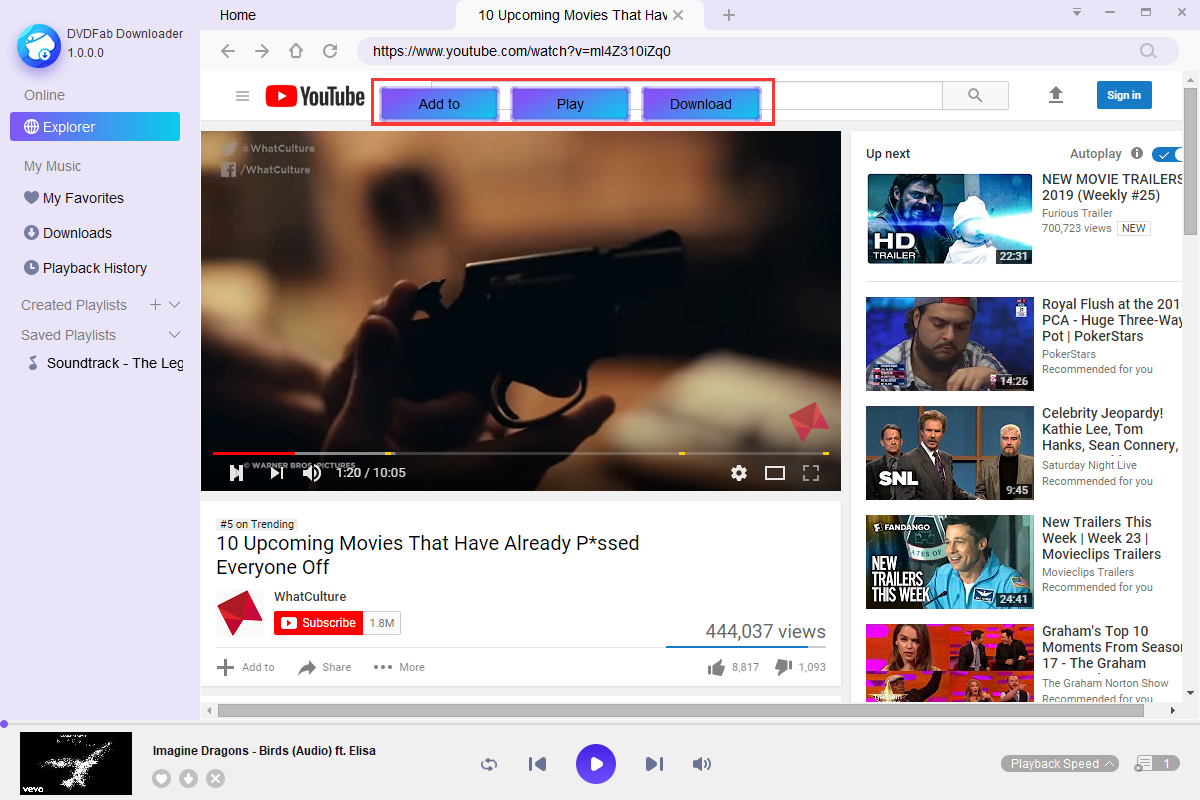This screenshot has height=800, width=1200.
Task: Click the bottom player track progress bar
Action: click(600, 724)
